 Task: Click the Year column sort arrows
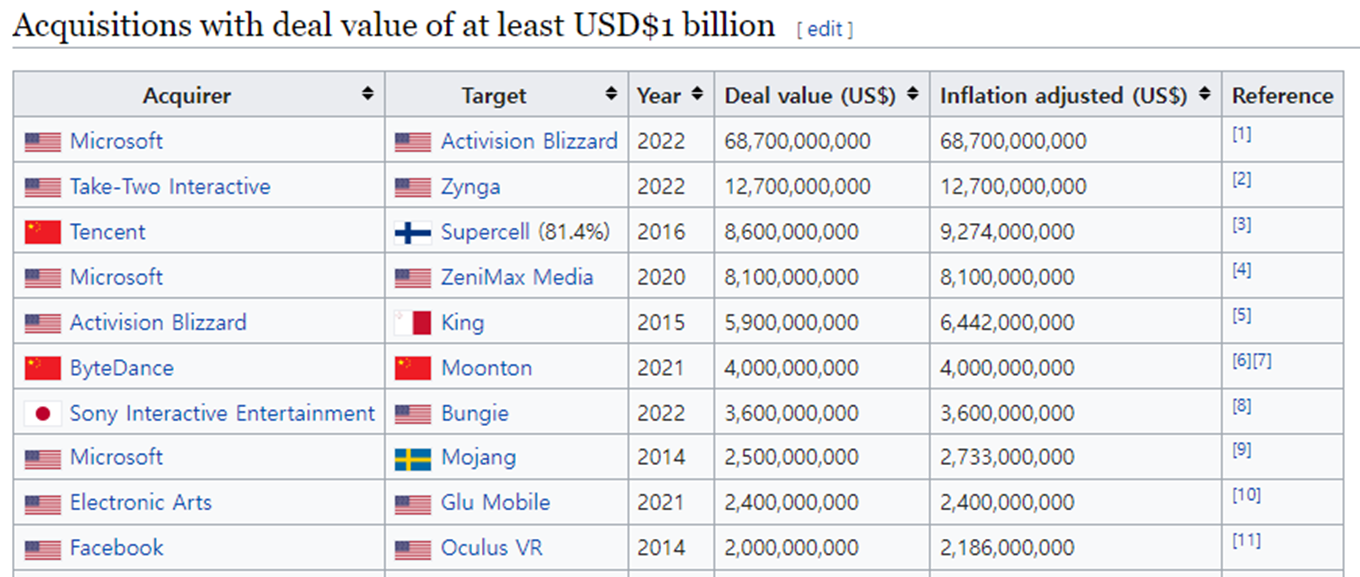(x=697, y=94)
